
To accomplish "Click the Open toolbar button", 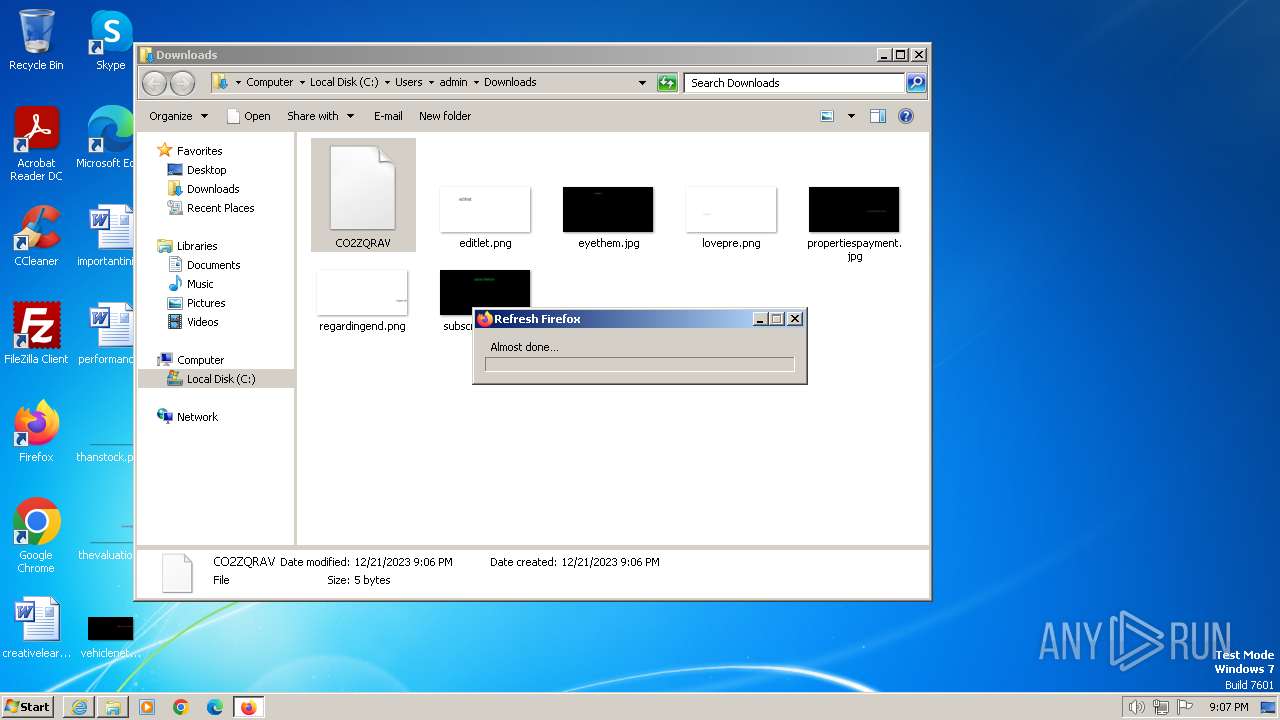I will coord(248,116).
